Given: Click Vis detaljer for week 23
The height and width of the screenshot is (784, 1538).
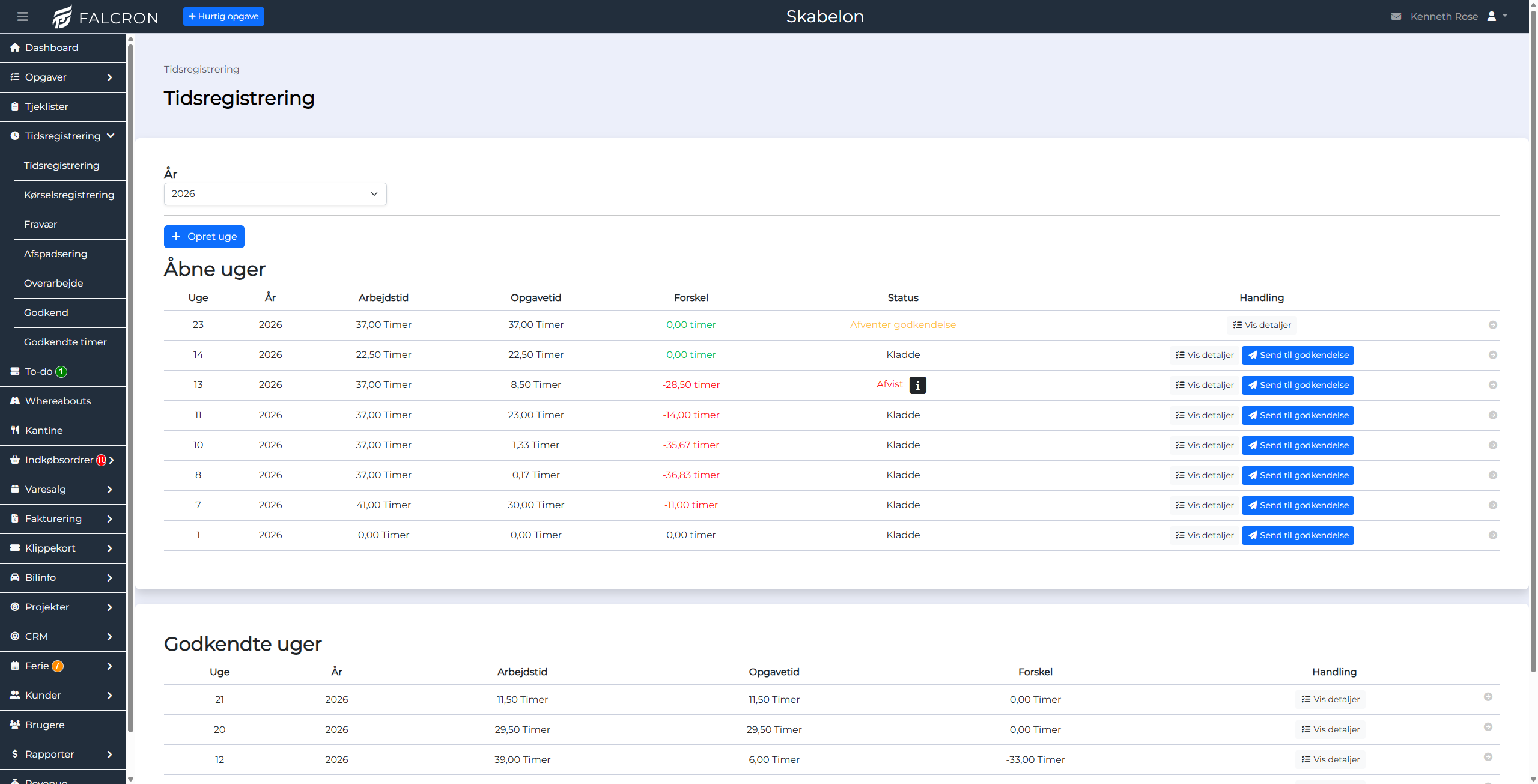Looking at the screenshot, I should [1262, 325].
